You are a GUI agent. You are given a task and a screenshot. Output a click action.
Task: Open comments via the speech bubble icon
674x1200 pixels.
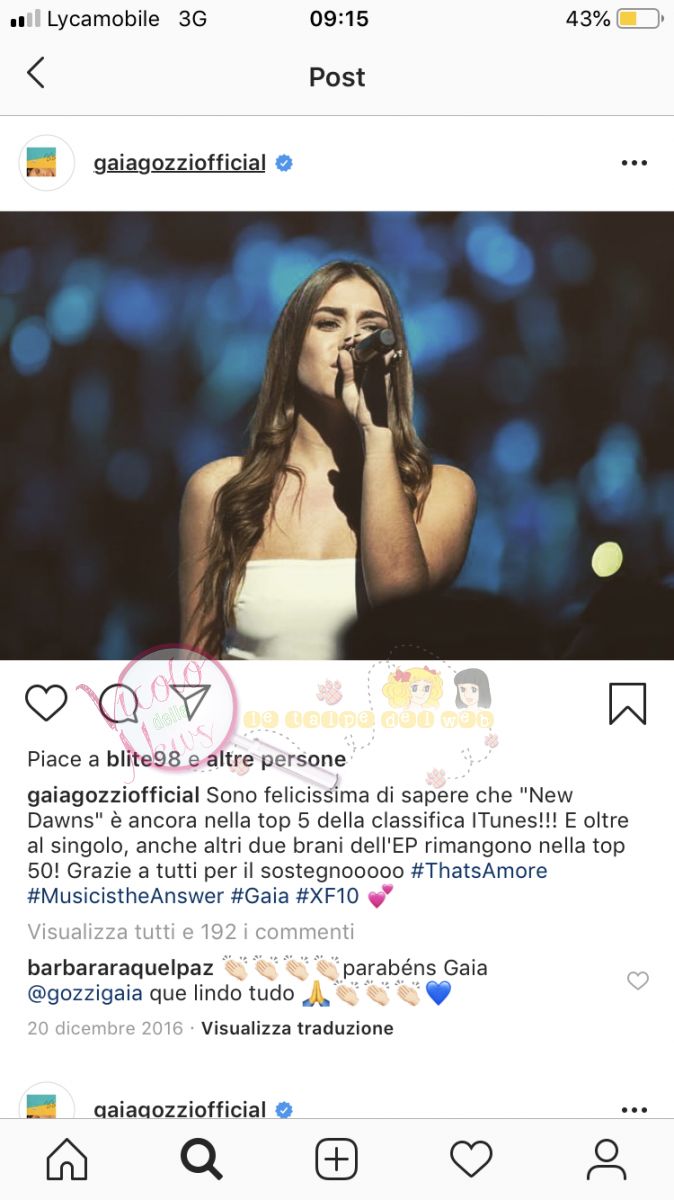tap(118, 703)
